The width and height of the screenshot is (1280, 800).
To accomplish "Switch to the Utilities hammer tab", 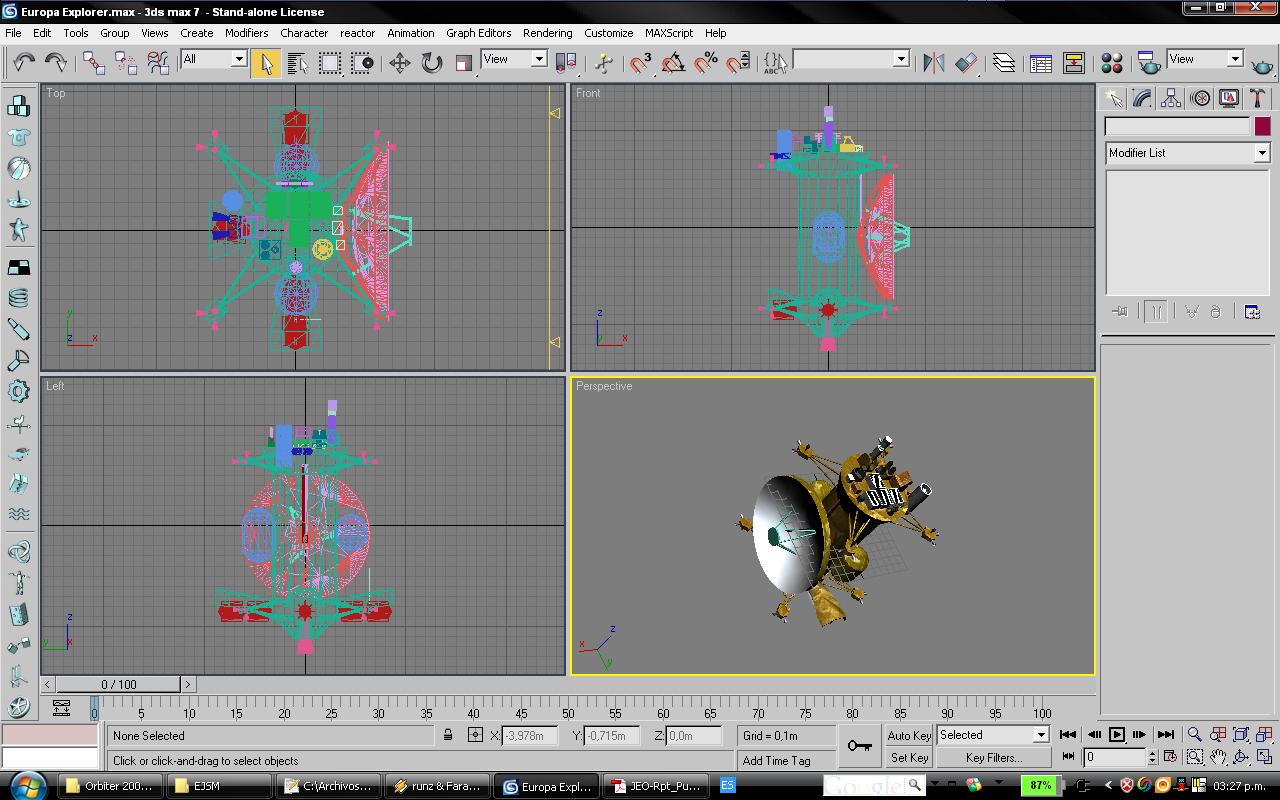I will point(1258,98).
